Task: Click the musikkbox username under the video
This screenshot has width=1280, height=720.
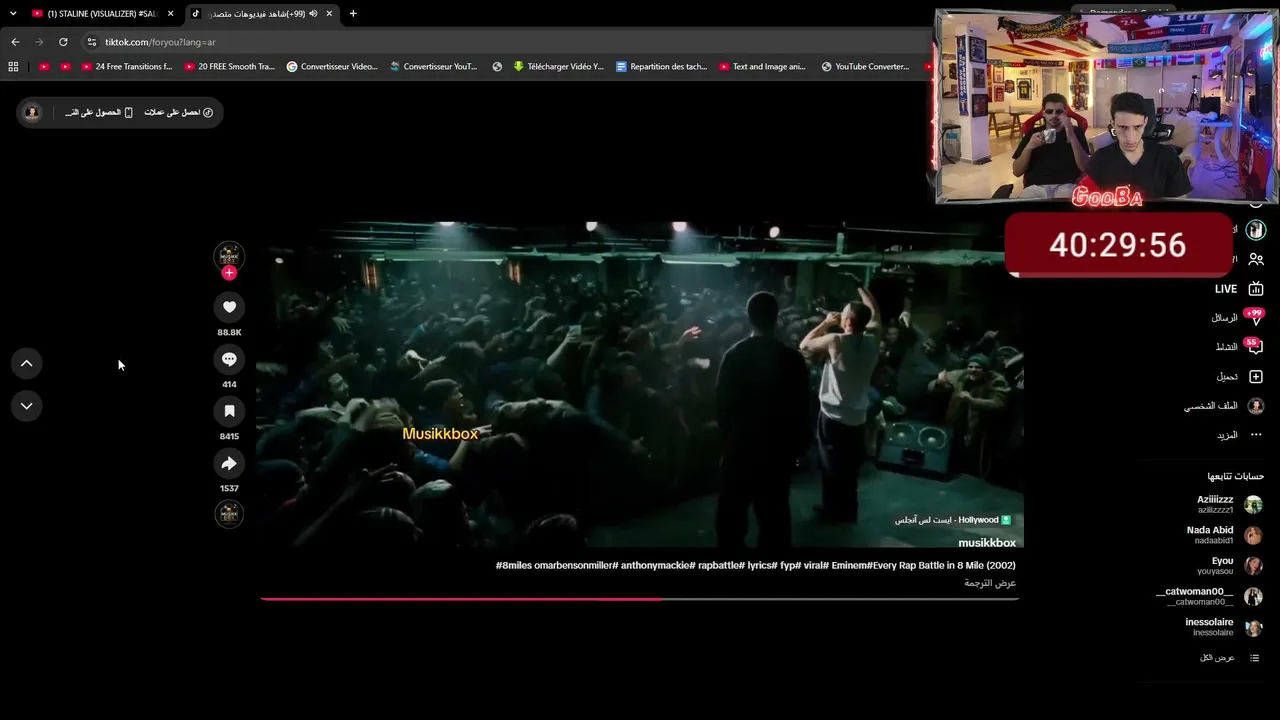Action: pos(987,543)
